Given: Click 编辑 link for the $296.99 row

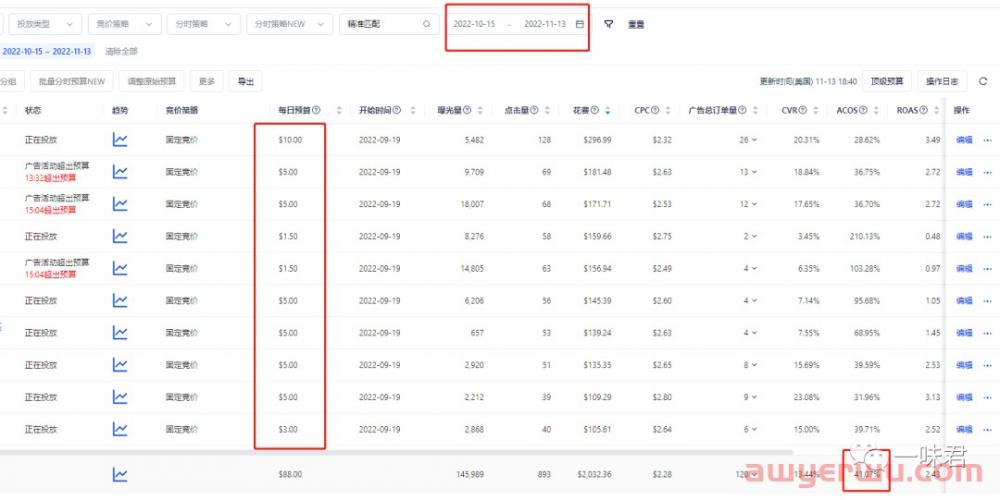Looking at the screenshot, I should pyautogui.click(x=964, y=140).
